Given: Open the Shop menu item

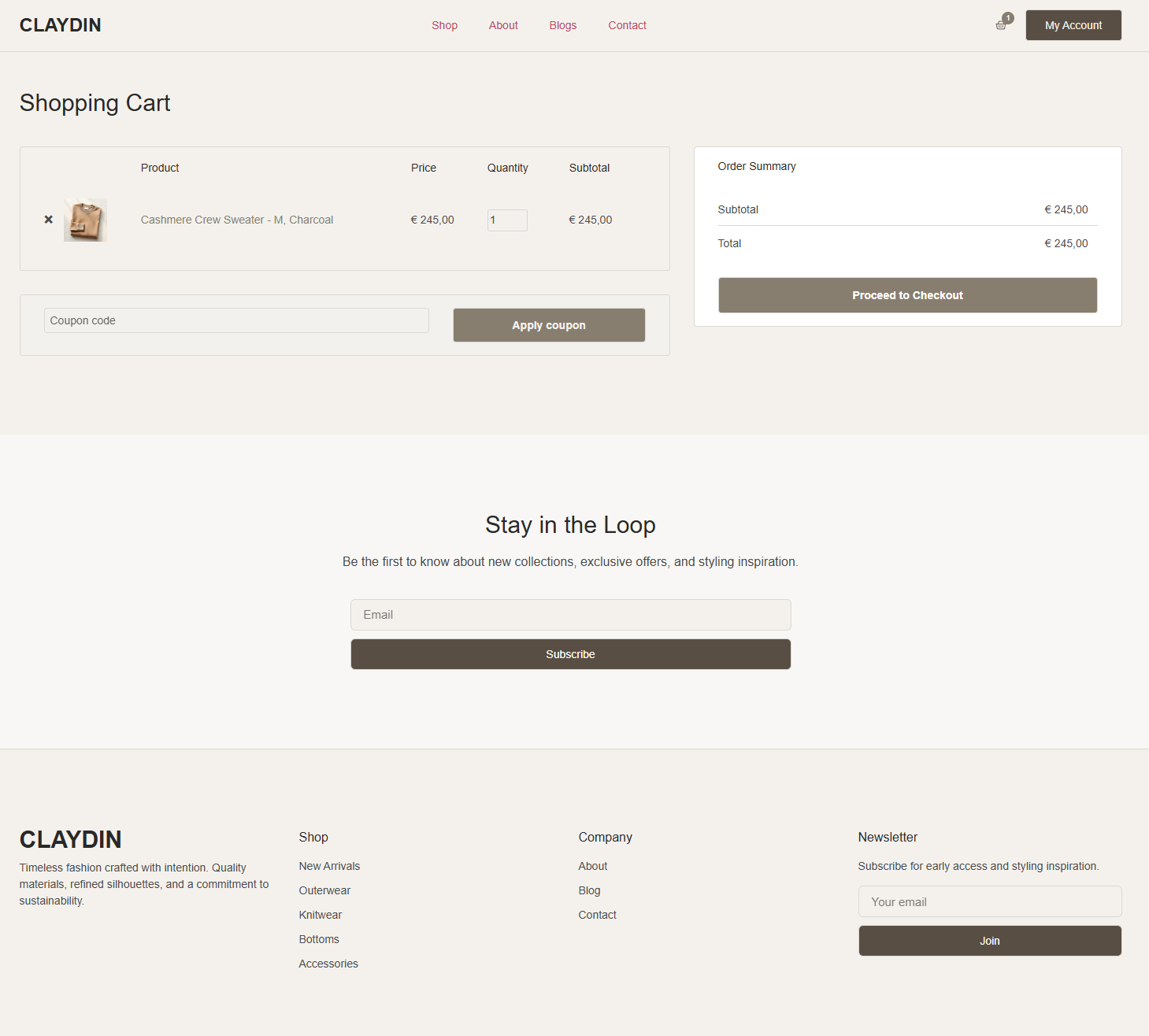Looking at the screenshot, I should click(x=444, y=25).
